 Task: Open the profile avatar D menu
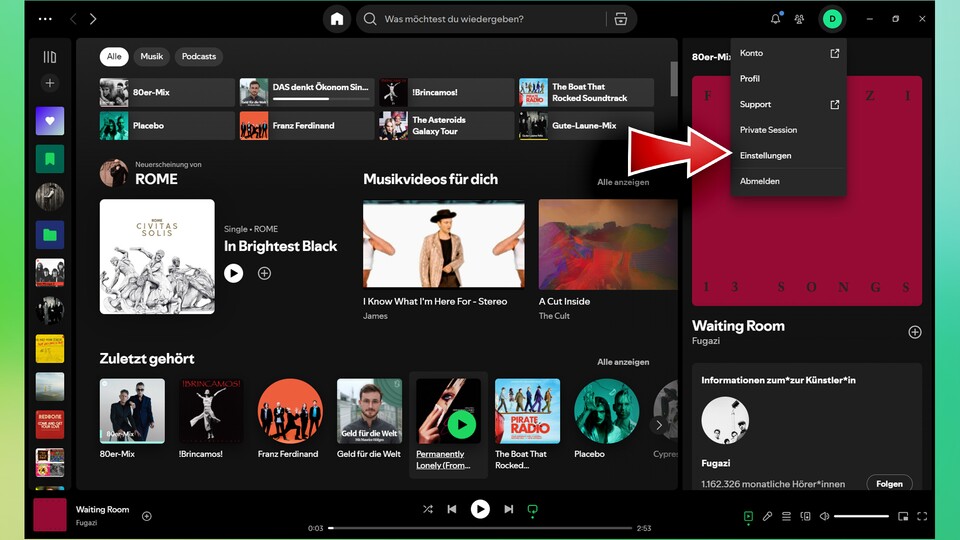tap(832, 19)
